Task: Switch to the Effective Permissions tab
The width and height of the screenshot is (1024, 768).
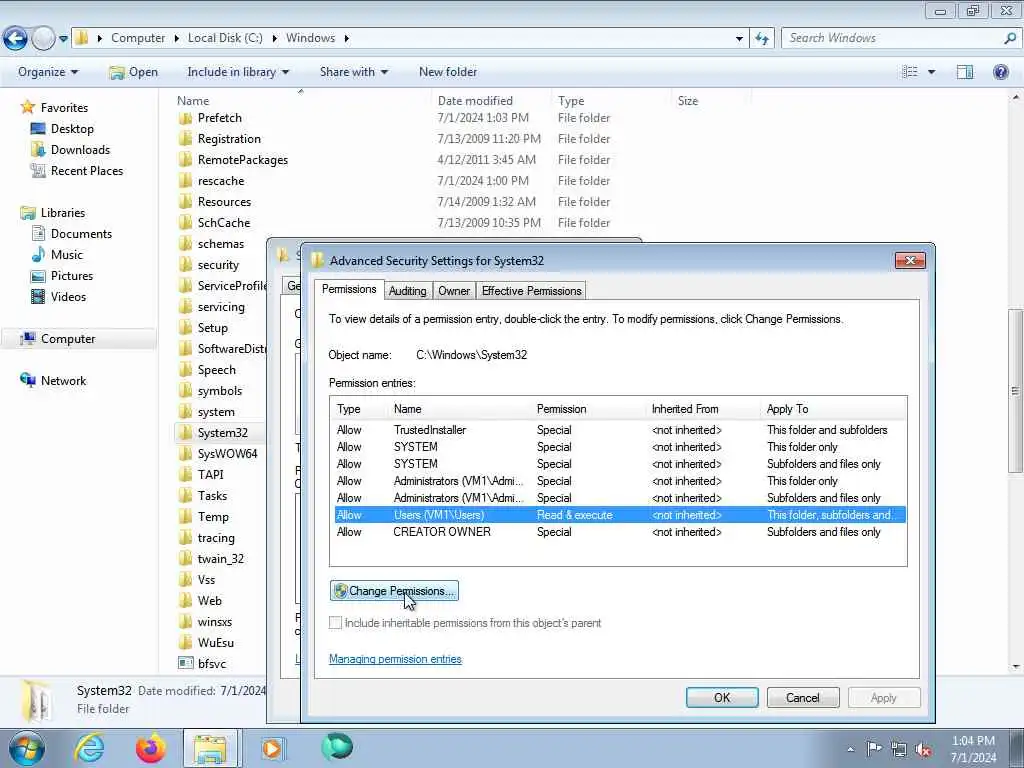Action: [x=532, y=291]
